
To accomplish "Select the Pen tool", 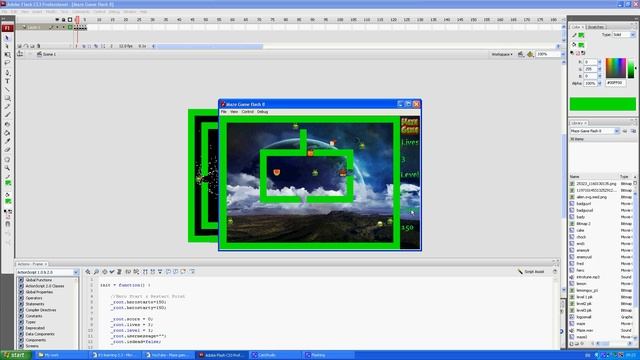I will 7,73.
